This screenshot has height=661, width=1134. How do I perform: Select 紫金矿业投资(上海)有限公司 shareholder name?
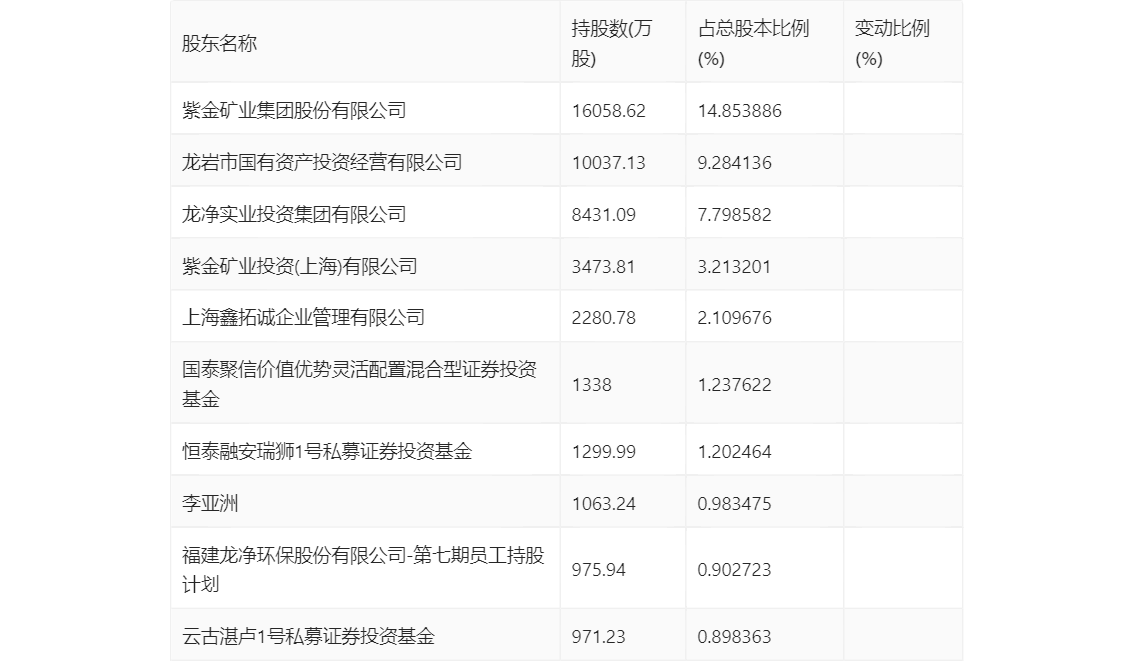point(299,267)
